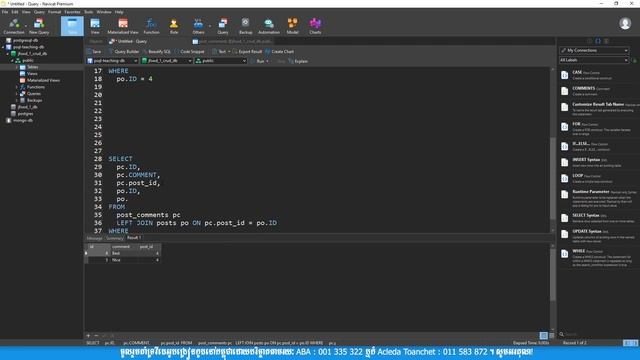Click the user avatar icon
640x360 pixels.
(x=625, y=24)
